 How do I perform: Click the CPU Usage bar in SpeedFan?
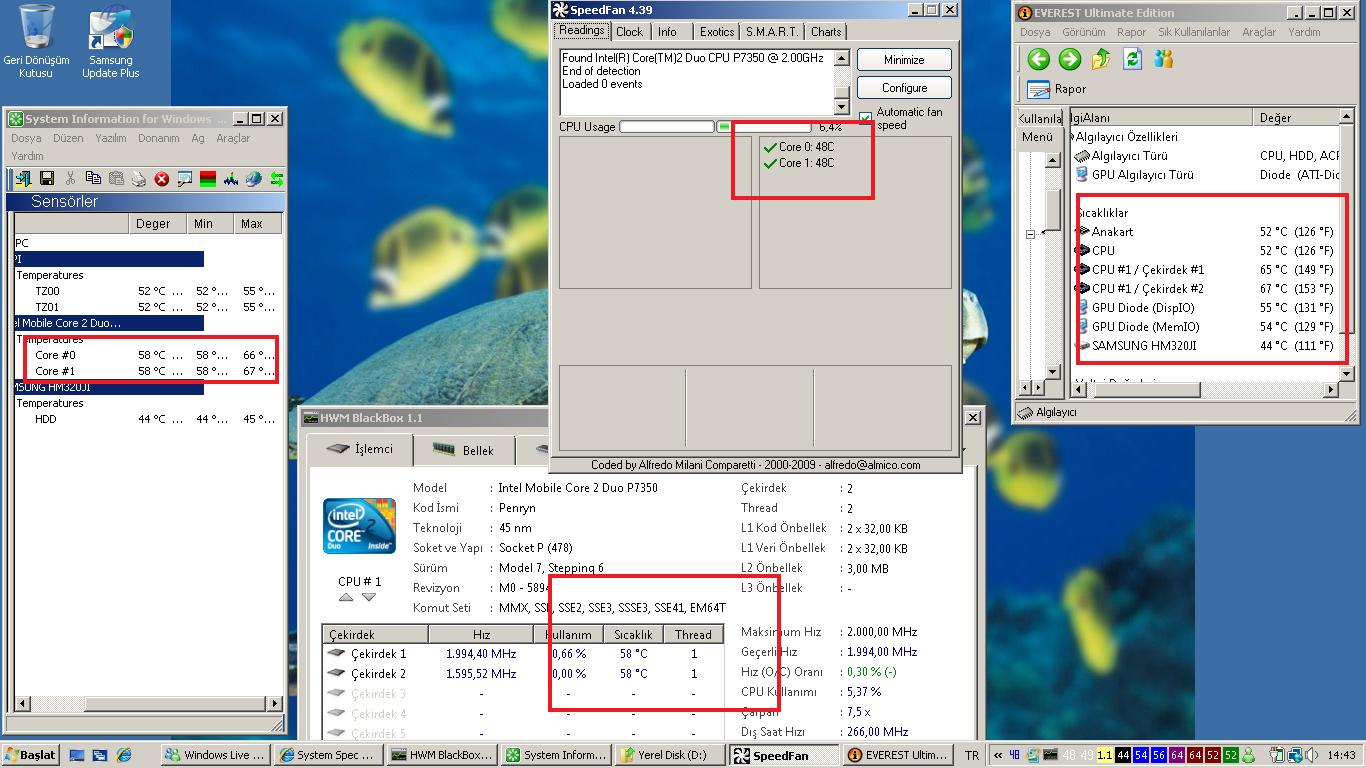click(x=715, y=127)
